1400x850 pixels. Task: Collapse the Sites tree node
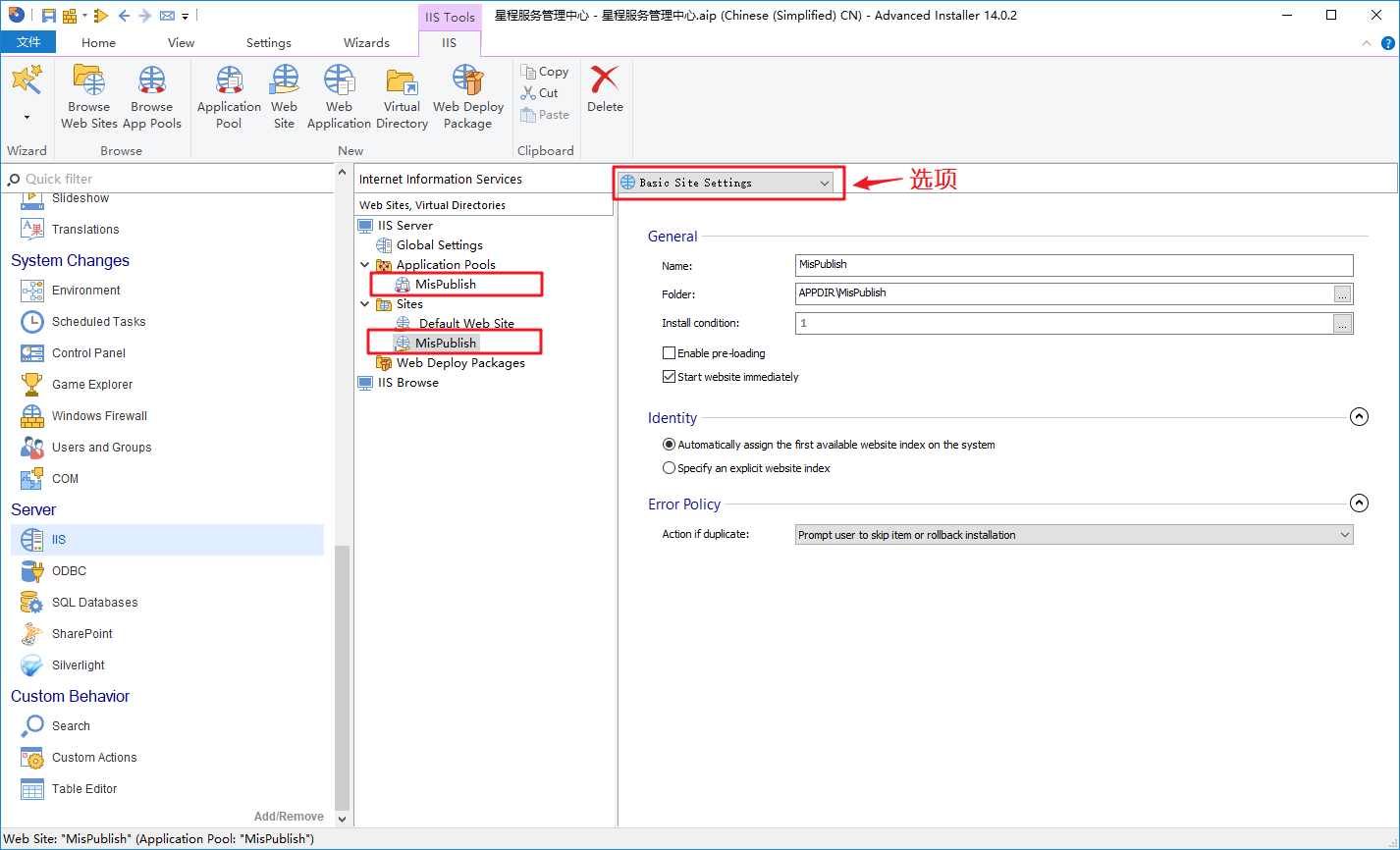(365, 304)
